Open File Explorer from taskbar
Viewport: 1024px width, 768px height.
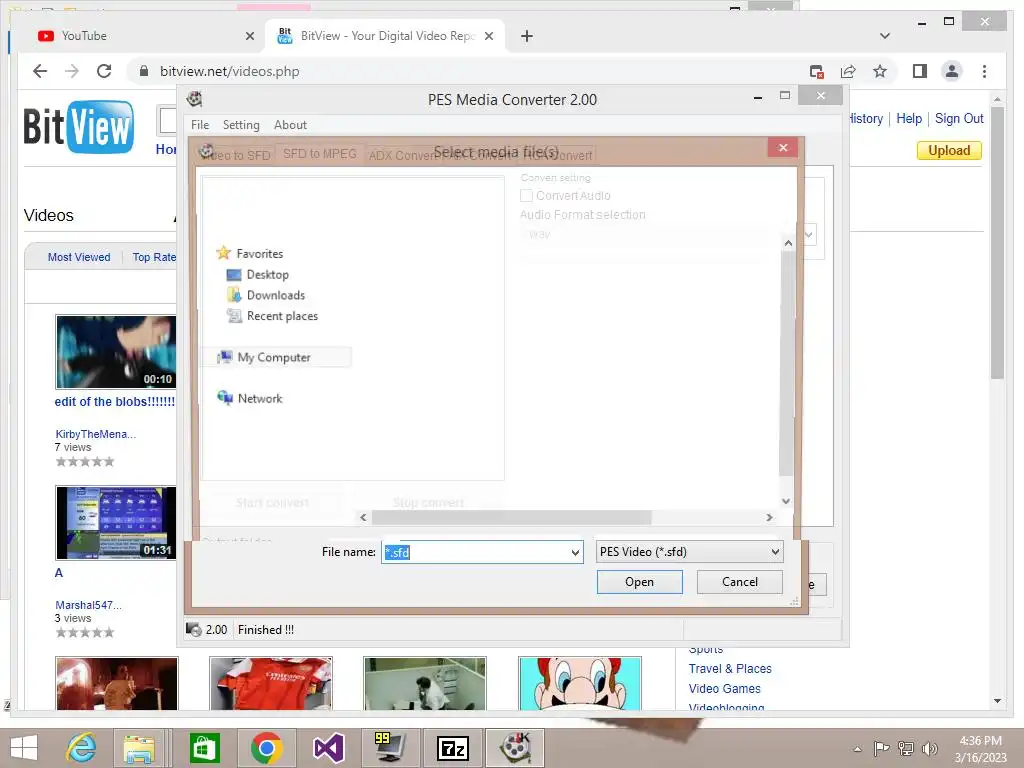click(139, 748)
